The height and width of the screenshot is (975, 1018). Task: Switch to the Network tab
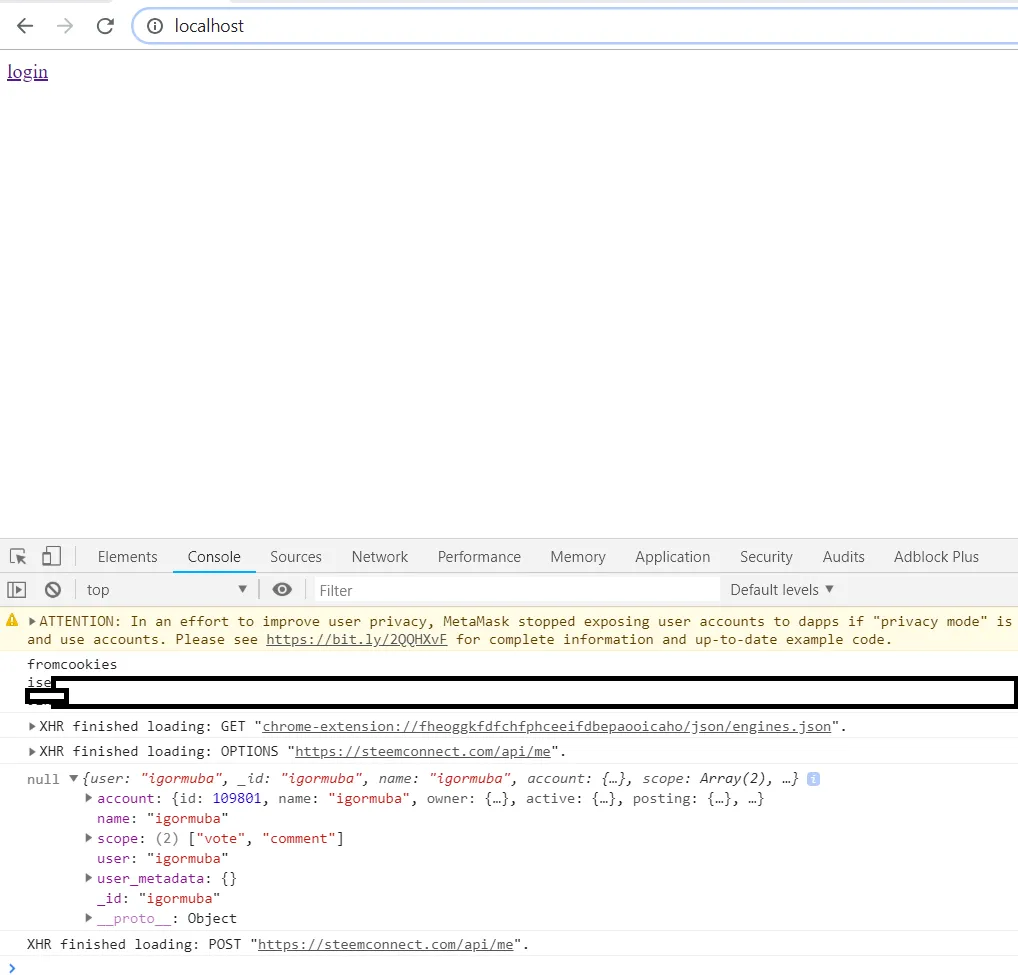click(380, 557)
